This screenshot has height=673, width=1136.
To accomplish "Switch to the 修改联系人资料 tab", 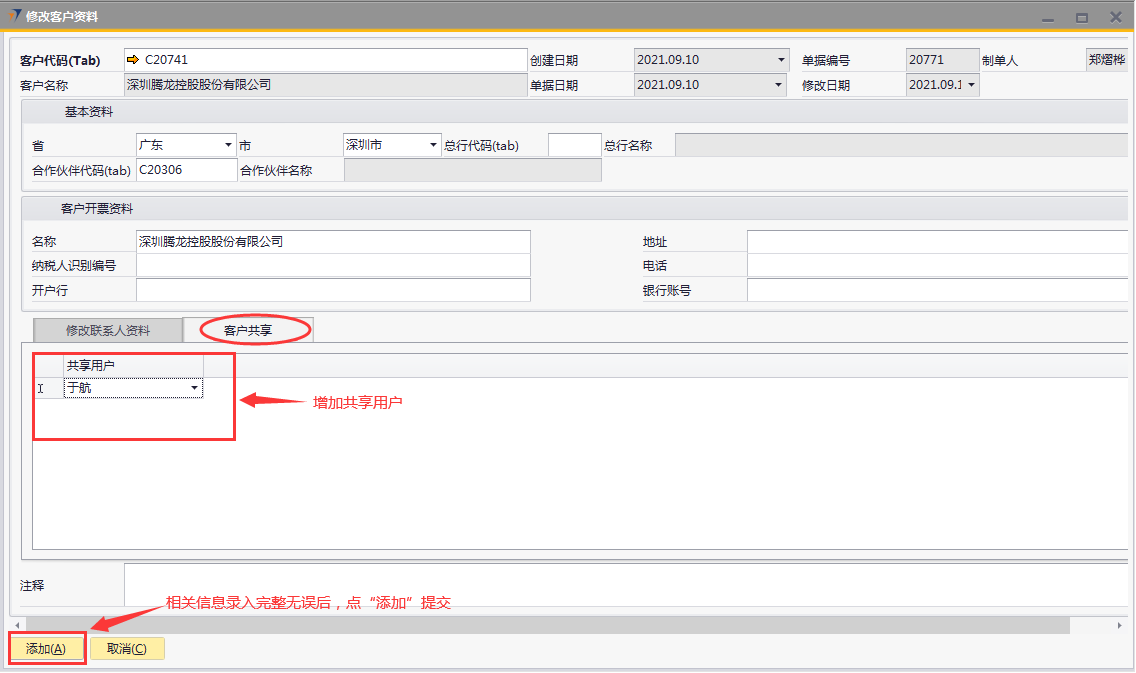I will [108, 330].
